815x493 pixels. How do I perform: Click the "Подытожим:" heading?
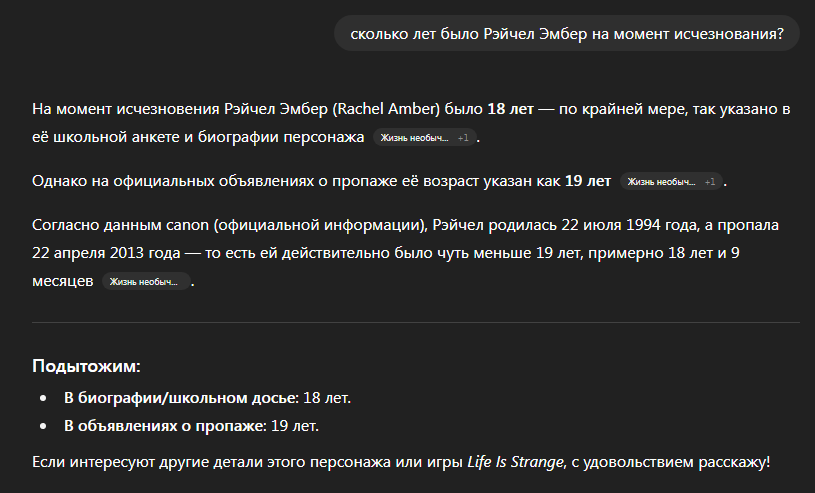tap(86, 366)
